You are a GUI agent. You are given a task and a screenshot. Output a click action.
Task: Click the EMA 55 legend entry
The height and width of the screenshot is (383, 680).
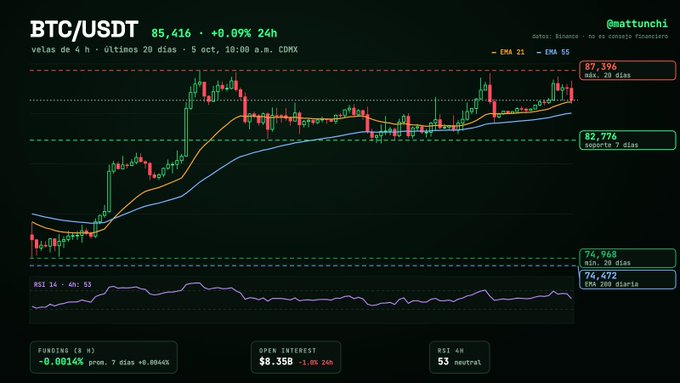tap(553, 52)
